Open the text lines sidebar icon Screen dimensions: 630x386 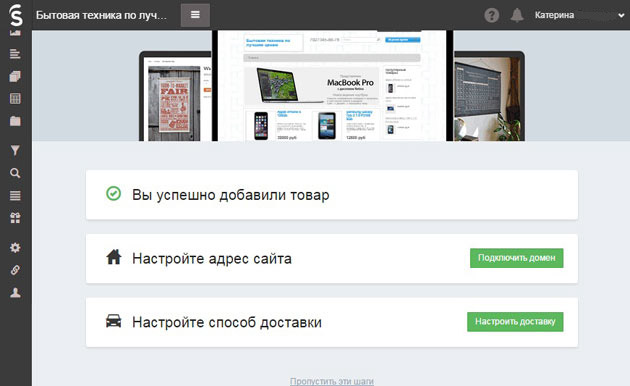pyautogui.click(x=15, y=53)
